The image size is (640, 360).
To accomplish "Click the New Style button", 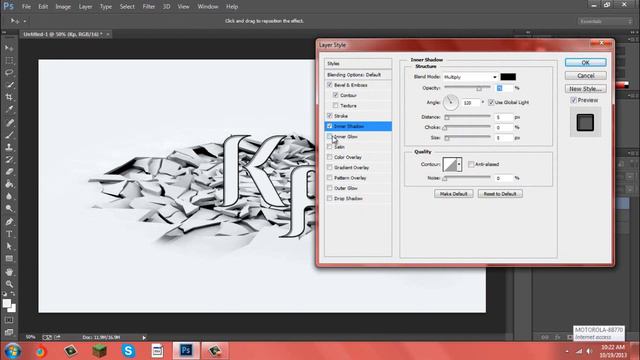I will (x=585, y=89).
